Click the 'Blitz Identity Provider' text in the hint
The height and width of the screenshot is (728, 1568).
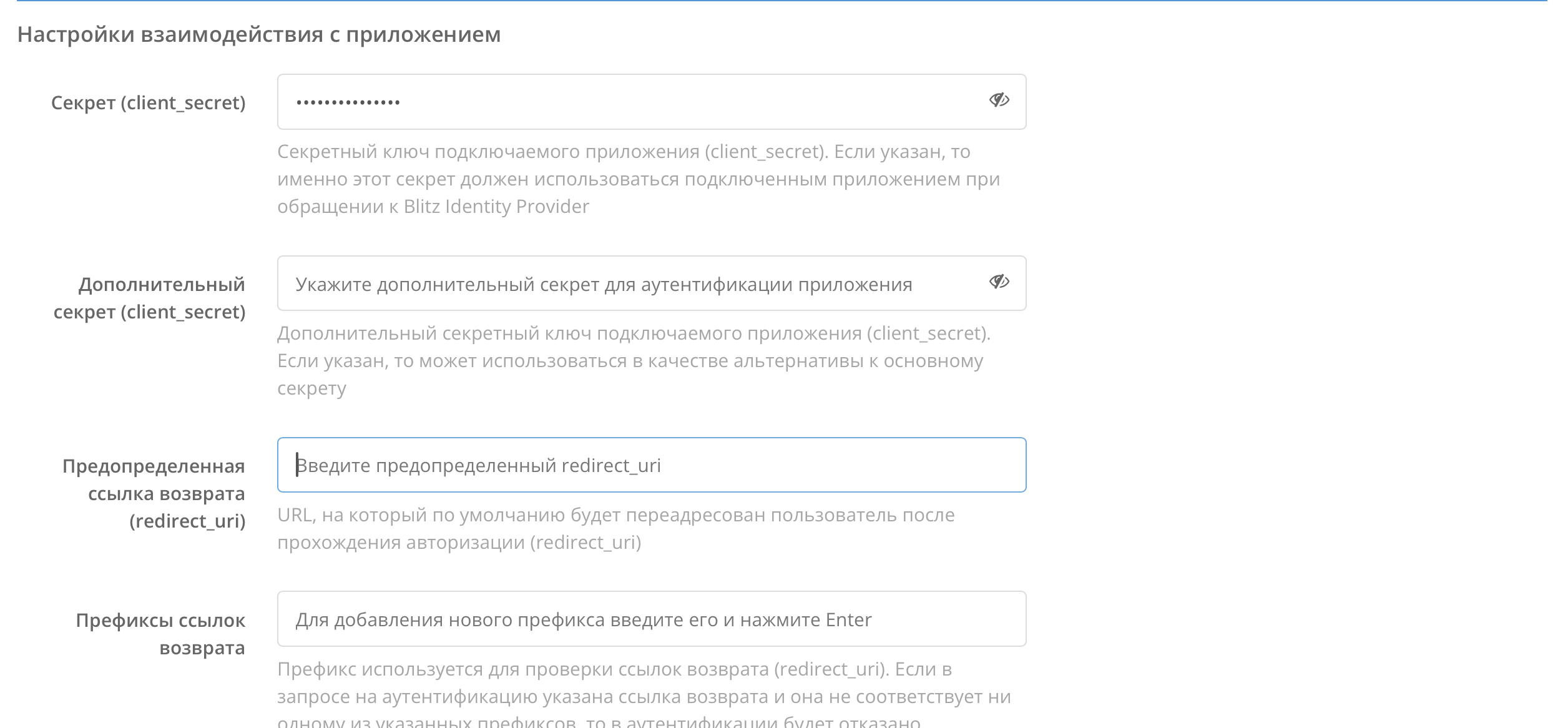pyautogui.click(x=496, y=207)
